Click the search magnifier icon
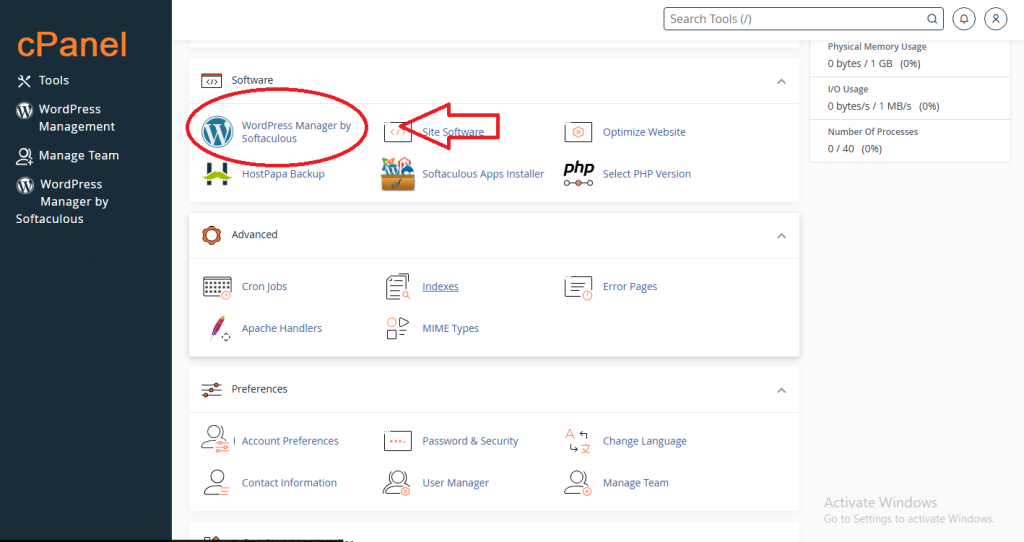 click(x=933, y=19)
